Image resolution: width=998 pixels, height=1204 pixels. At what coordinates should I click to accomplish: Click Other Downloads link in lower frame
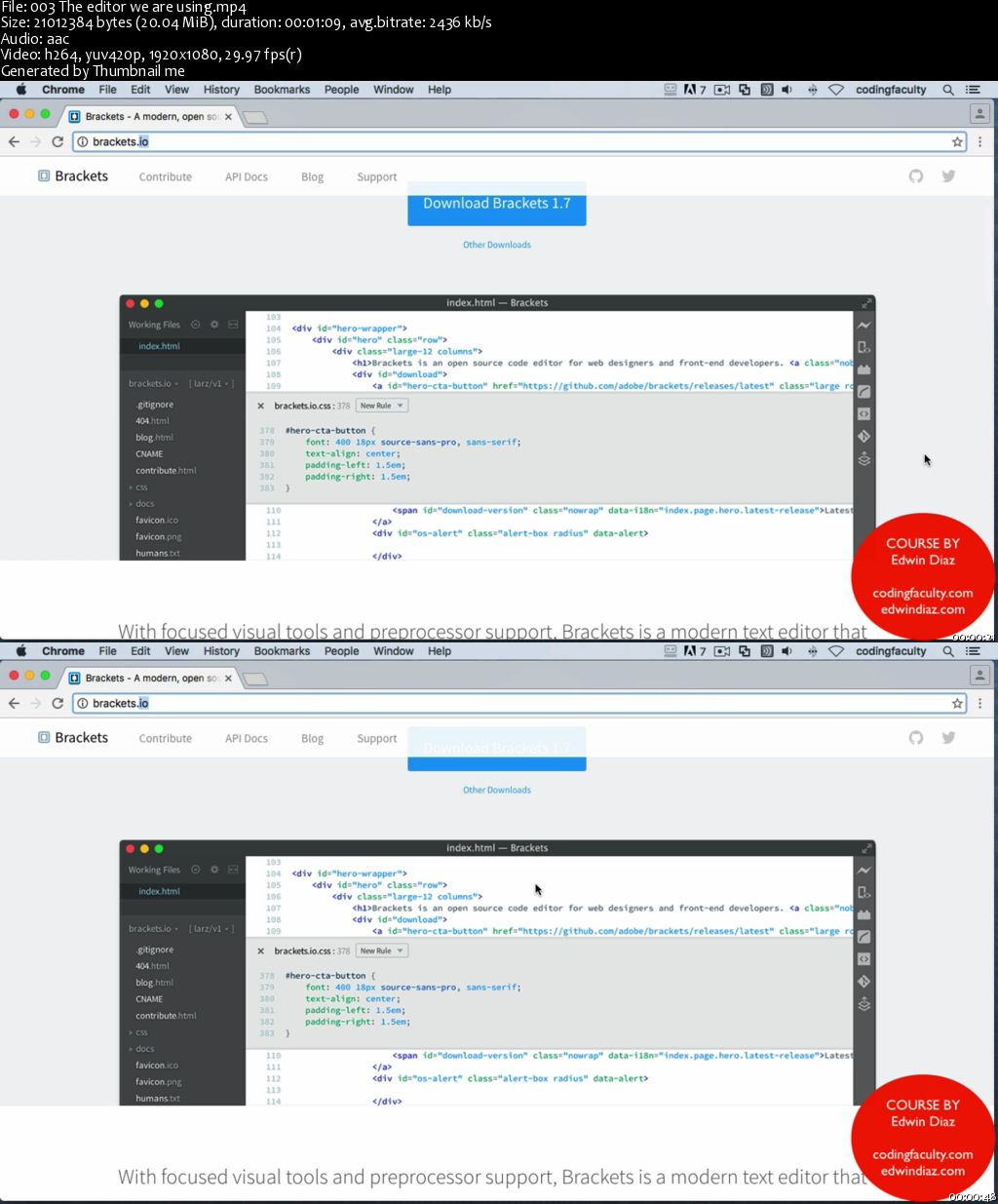497,790
